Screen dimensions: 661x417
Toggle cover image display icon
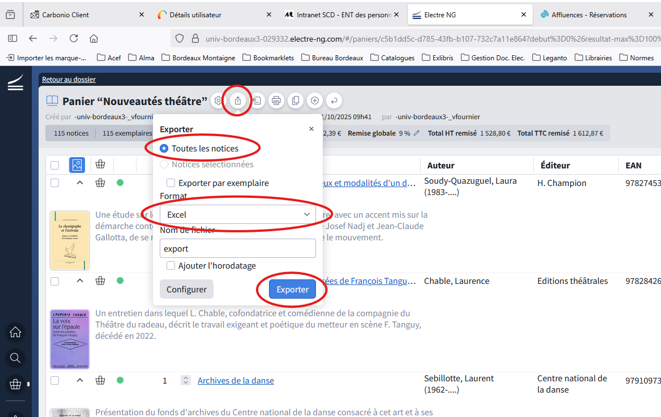[77, 165]
